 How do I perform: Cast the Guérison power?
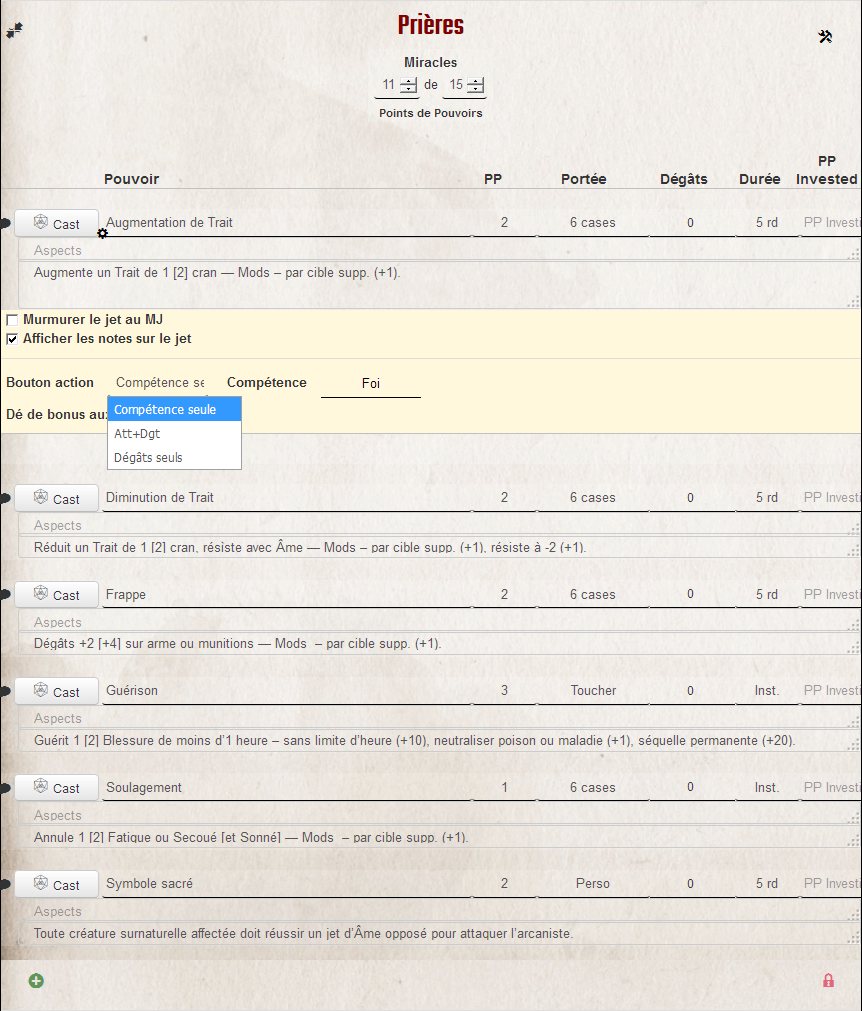pyautogui.click(x=57, y=691)
